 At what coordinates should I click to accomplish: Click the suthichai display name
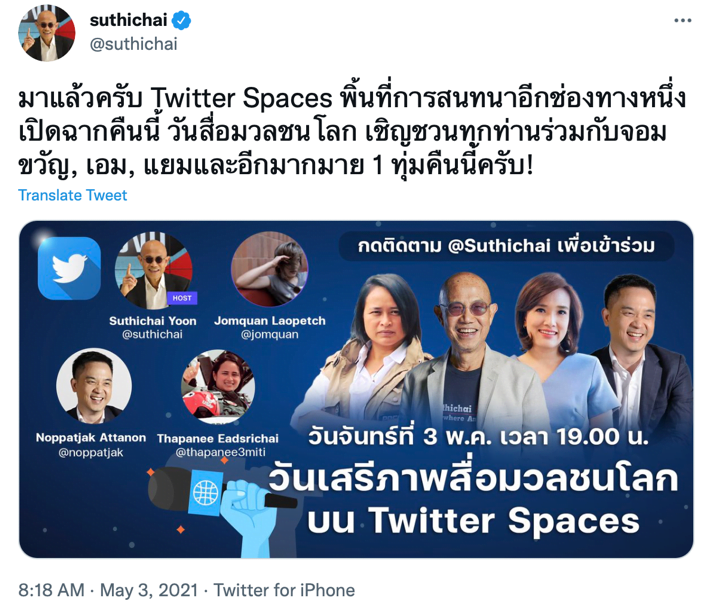[x=129, y=20]
